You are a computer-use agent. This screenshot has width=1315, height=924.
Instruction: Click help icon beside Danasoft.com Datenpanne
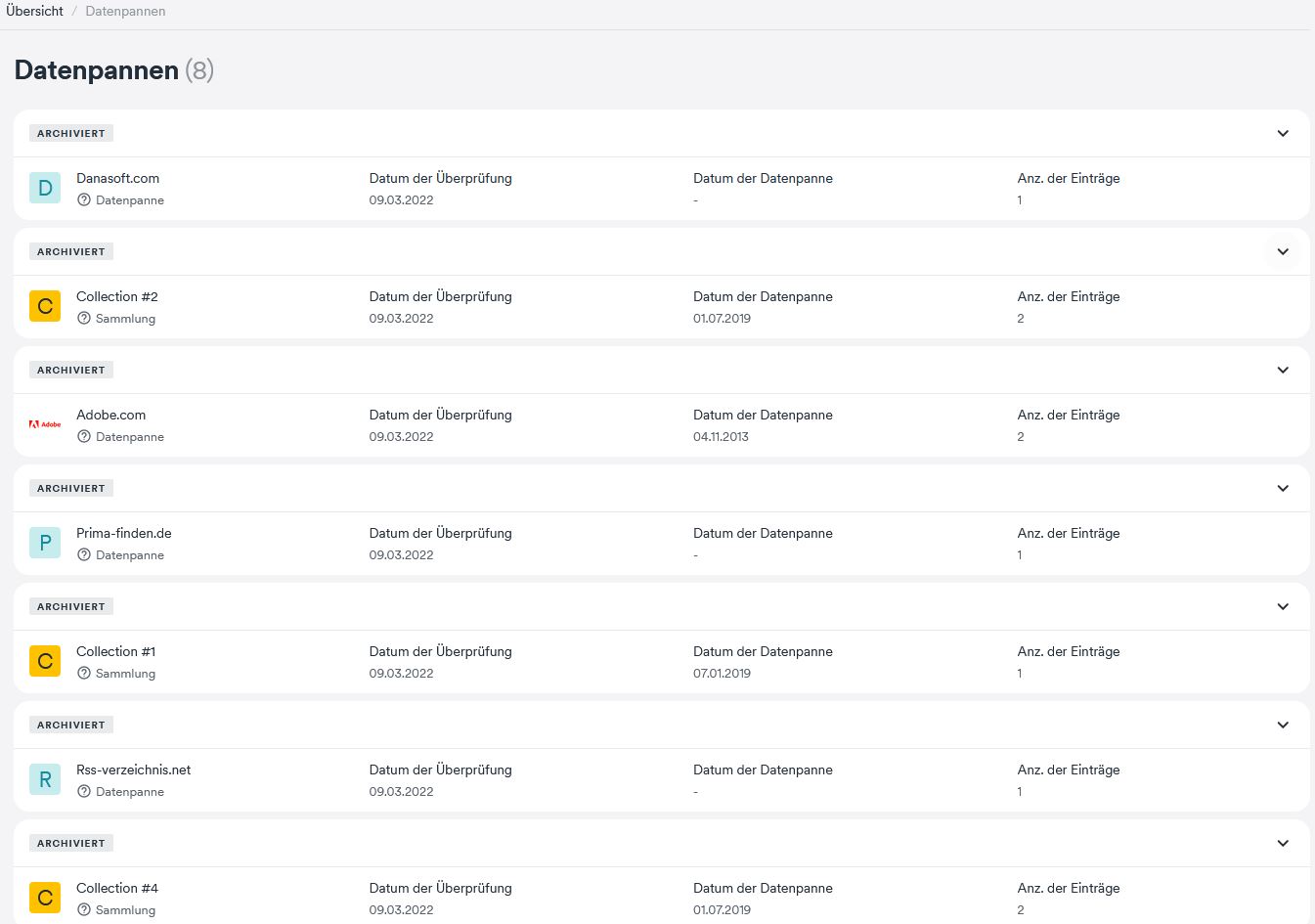pyautogui.click(x=84, y=200)
